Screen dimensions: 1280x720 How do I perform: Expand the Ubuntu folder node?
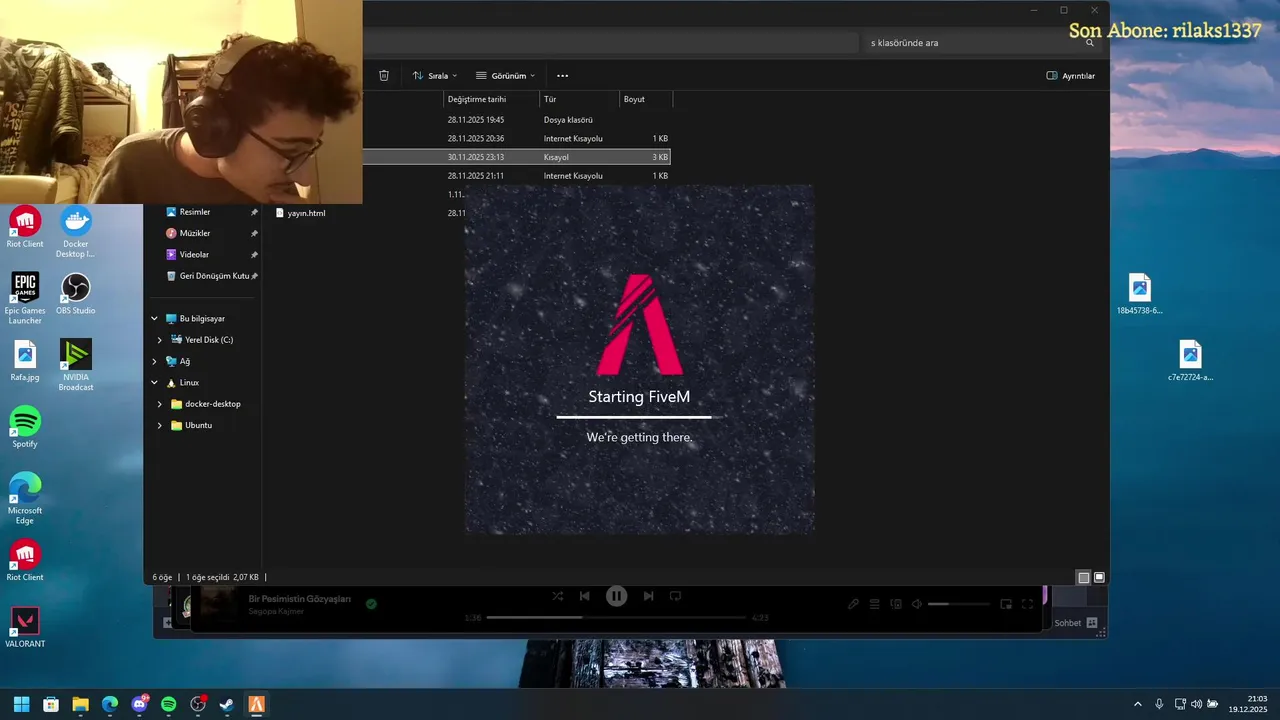pyautogui.click(x=159, y=425)
